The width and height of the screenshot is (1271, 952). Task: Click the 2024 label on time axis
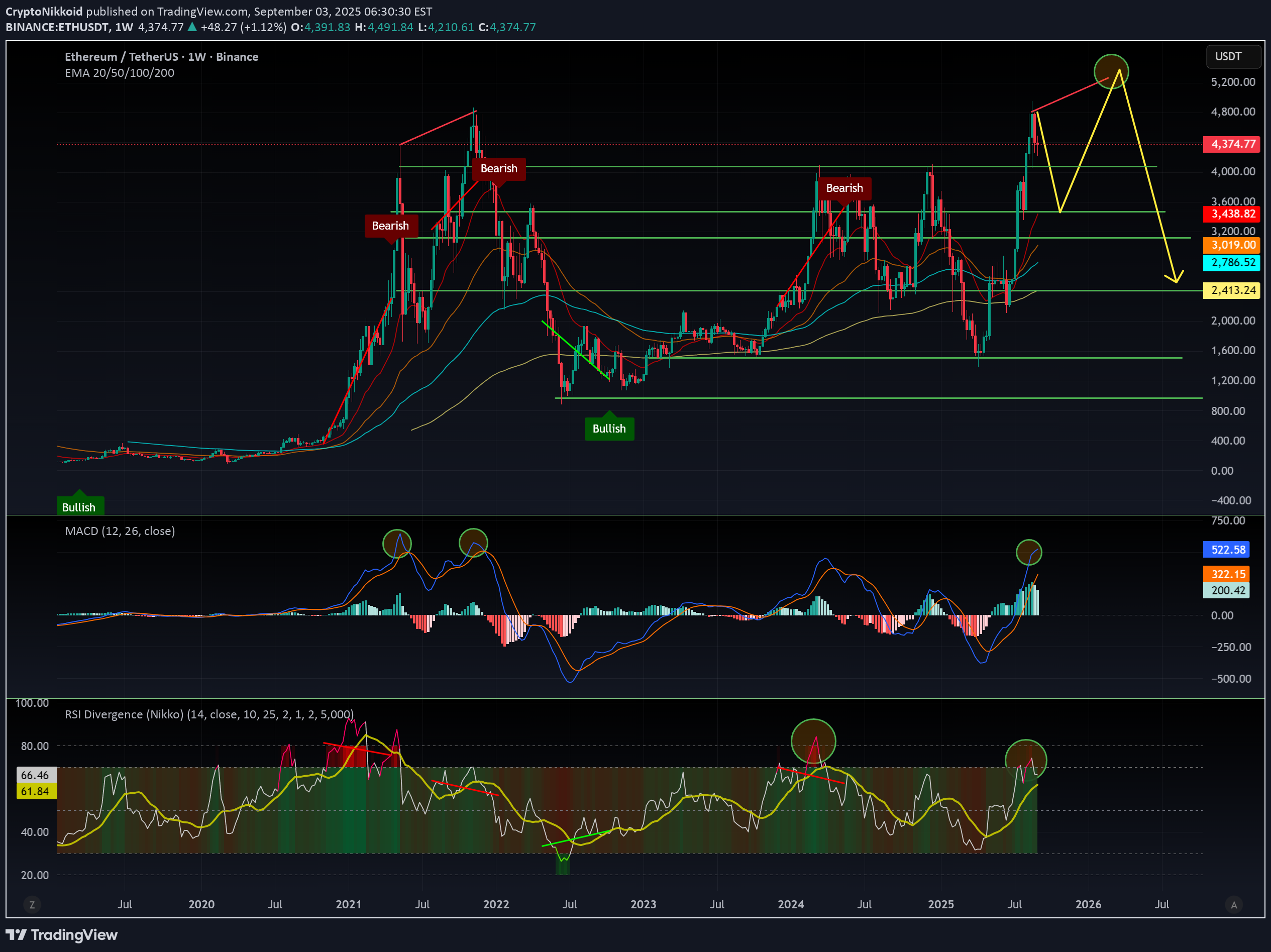pos(791,904)
